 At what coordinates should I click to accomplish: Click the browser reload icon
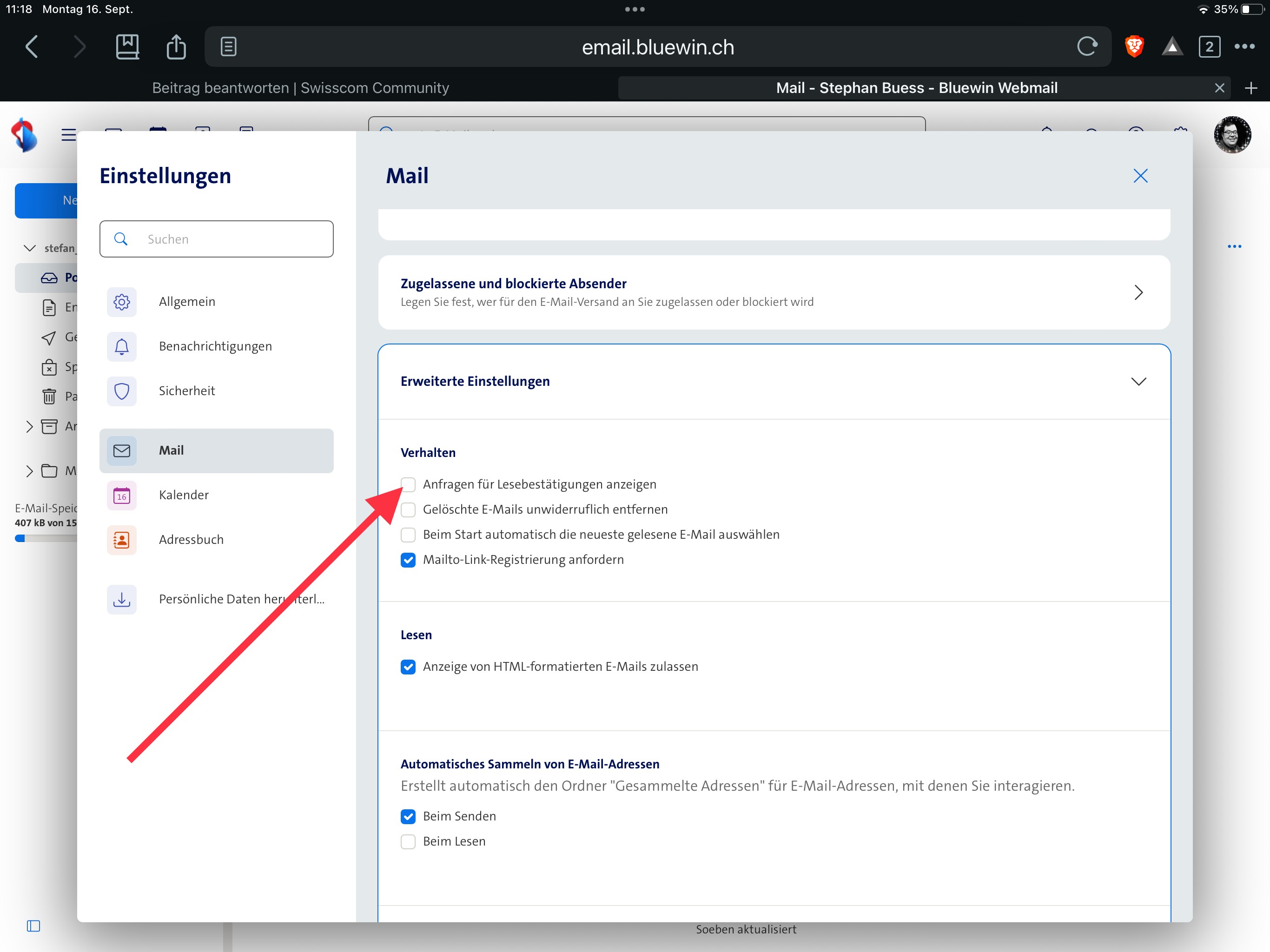[1086, 46]
